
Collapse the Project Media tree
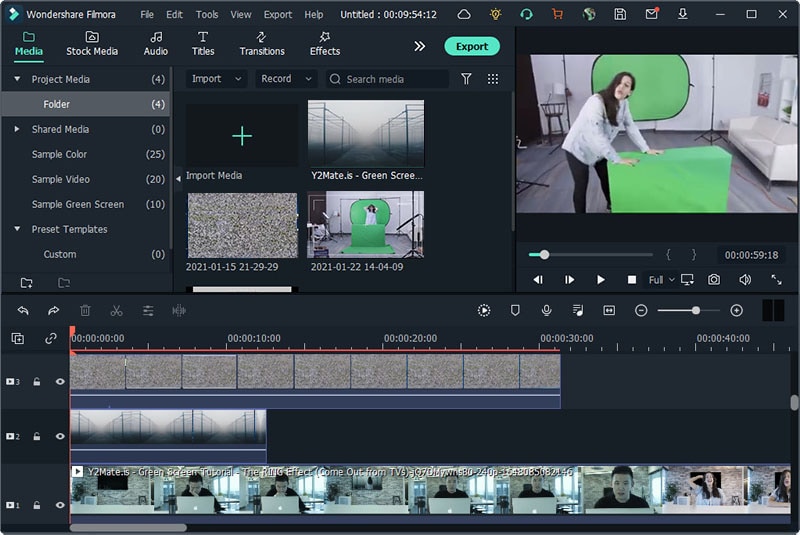click(x=17, y=79)
